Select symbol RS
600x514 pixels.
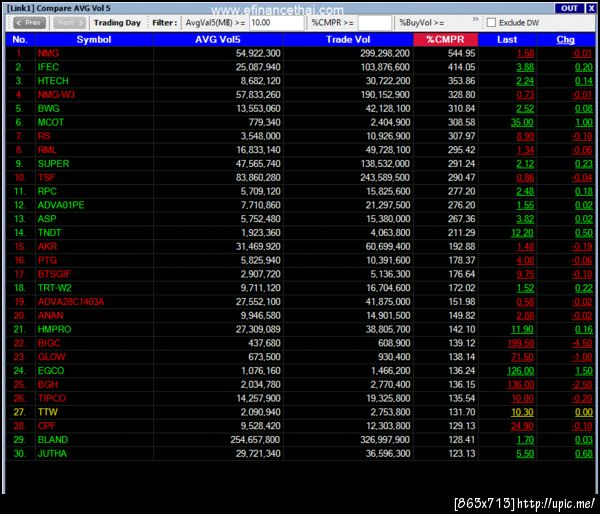click(44, 136)
